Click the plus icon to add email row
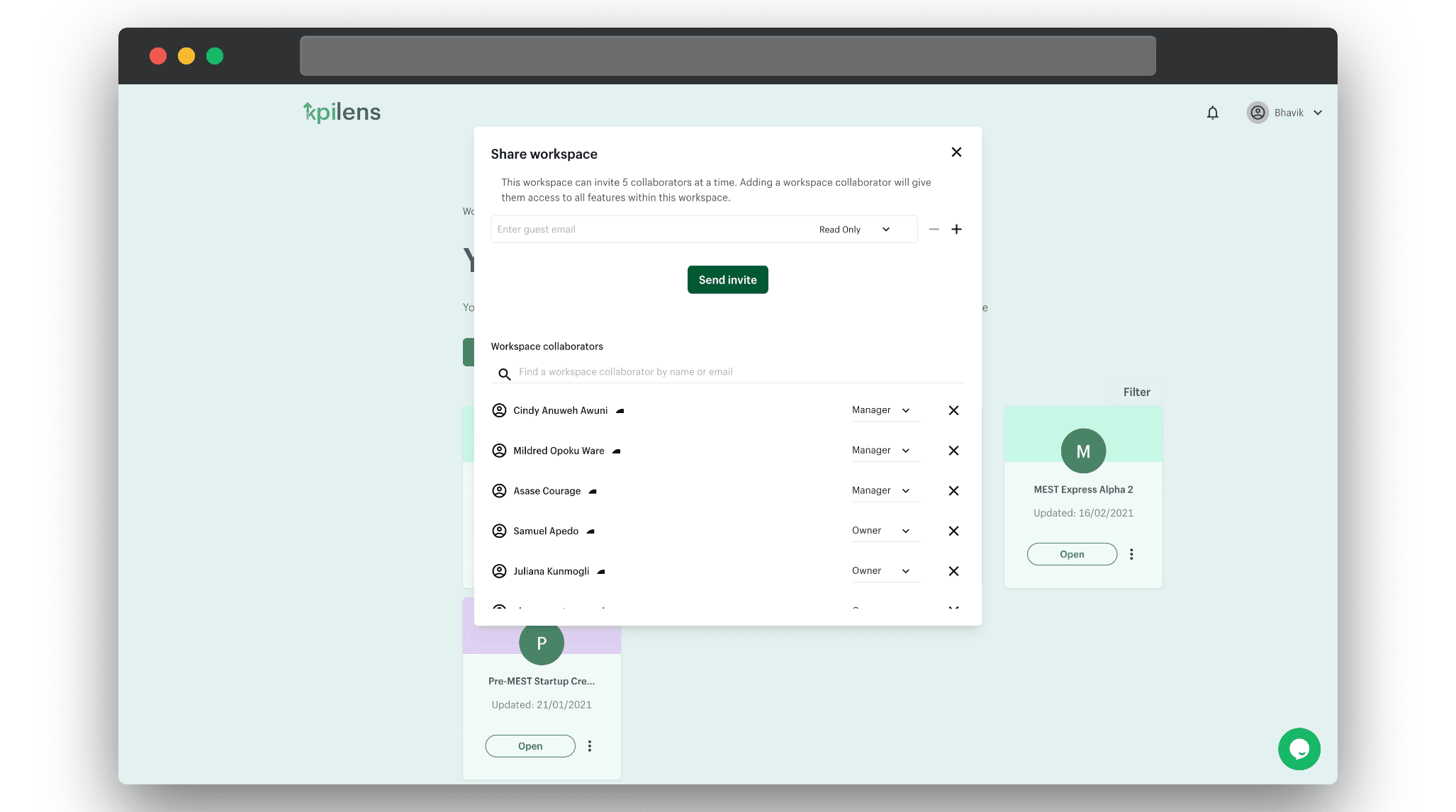The image size is (1456, 812). [x=956, y=229]
